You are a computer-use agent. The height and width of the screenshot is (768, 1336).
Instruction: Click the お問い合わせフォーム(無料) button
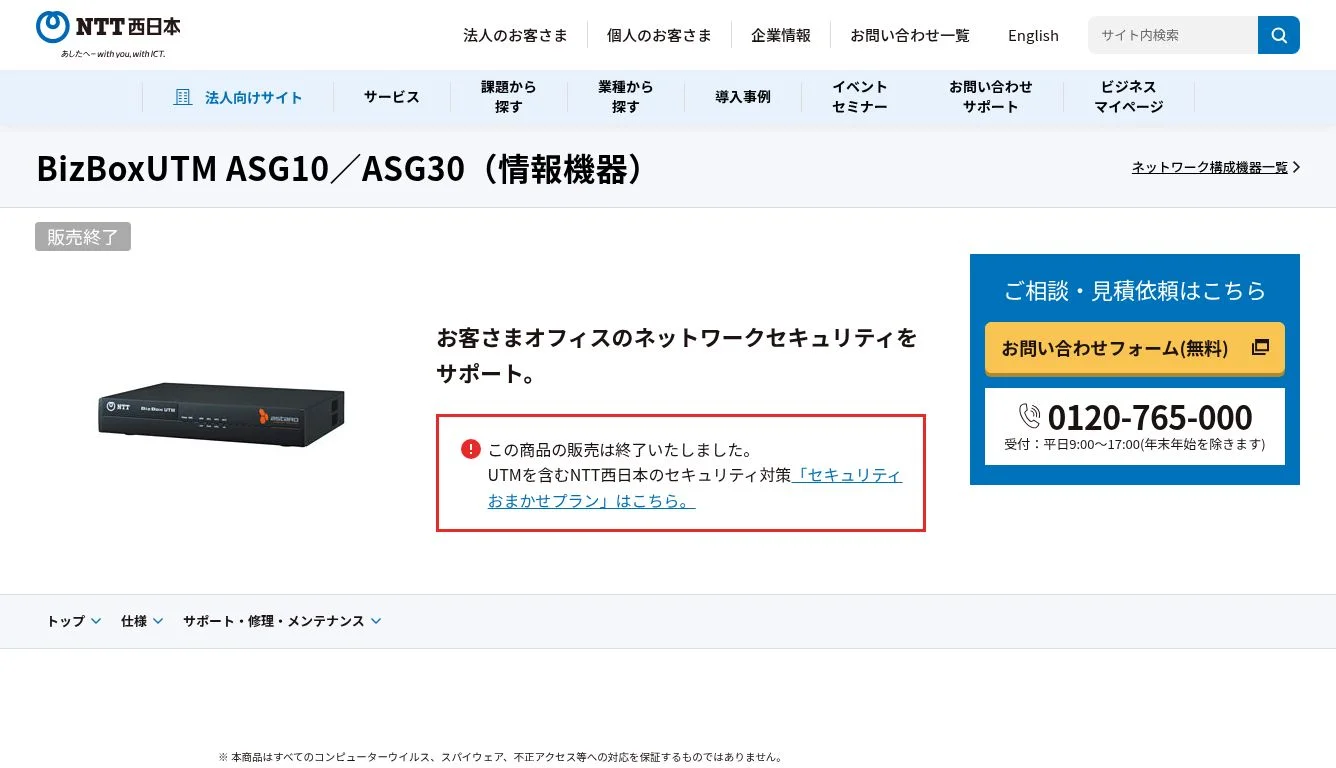pyautogui.click(x=1134, y=348)
